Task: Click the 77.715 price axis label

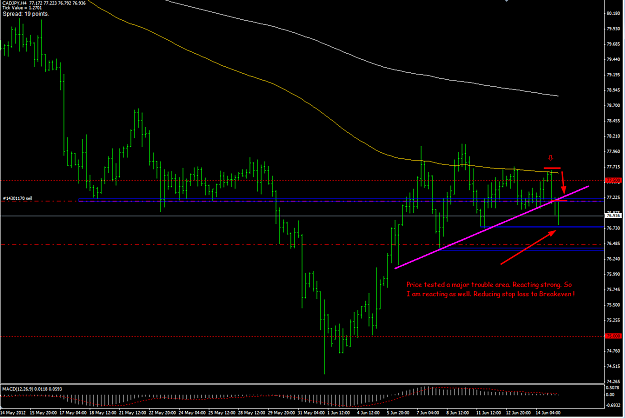Action: (613, 167)
